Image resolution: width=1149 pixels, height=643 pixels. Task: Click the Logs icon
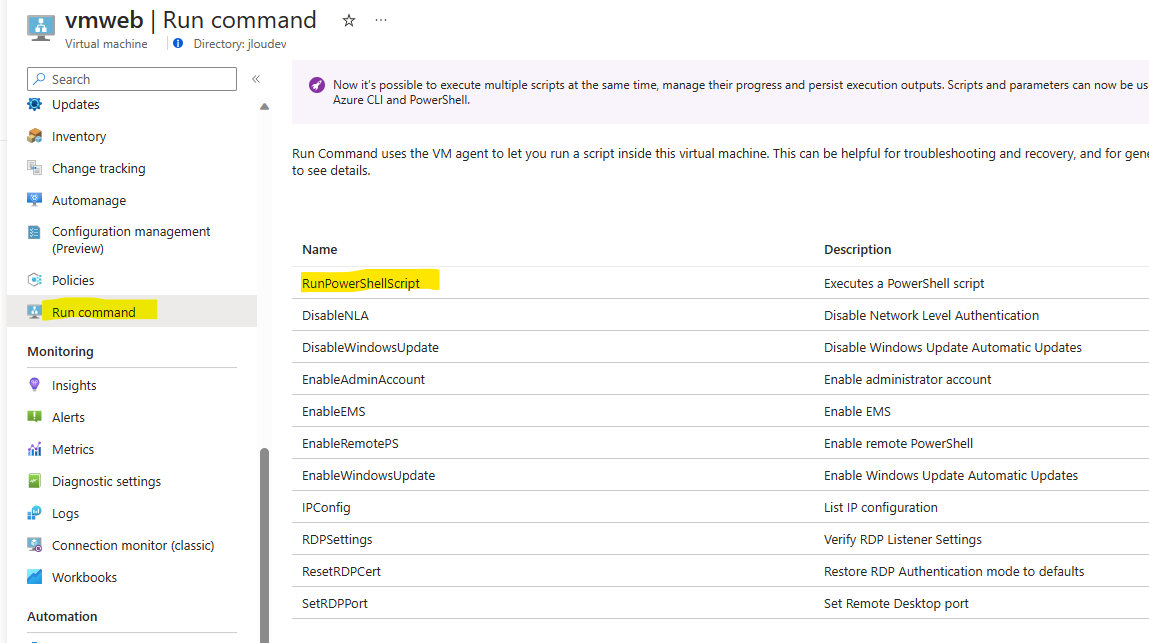click(x=34, y=513)
